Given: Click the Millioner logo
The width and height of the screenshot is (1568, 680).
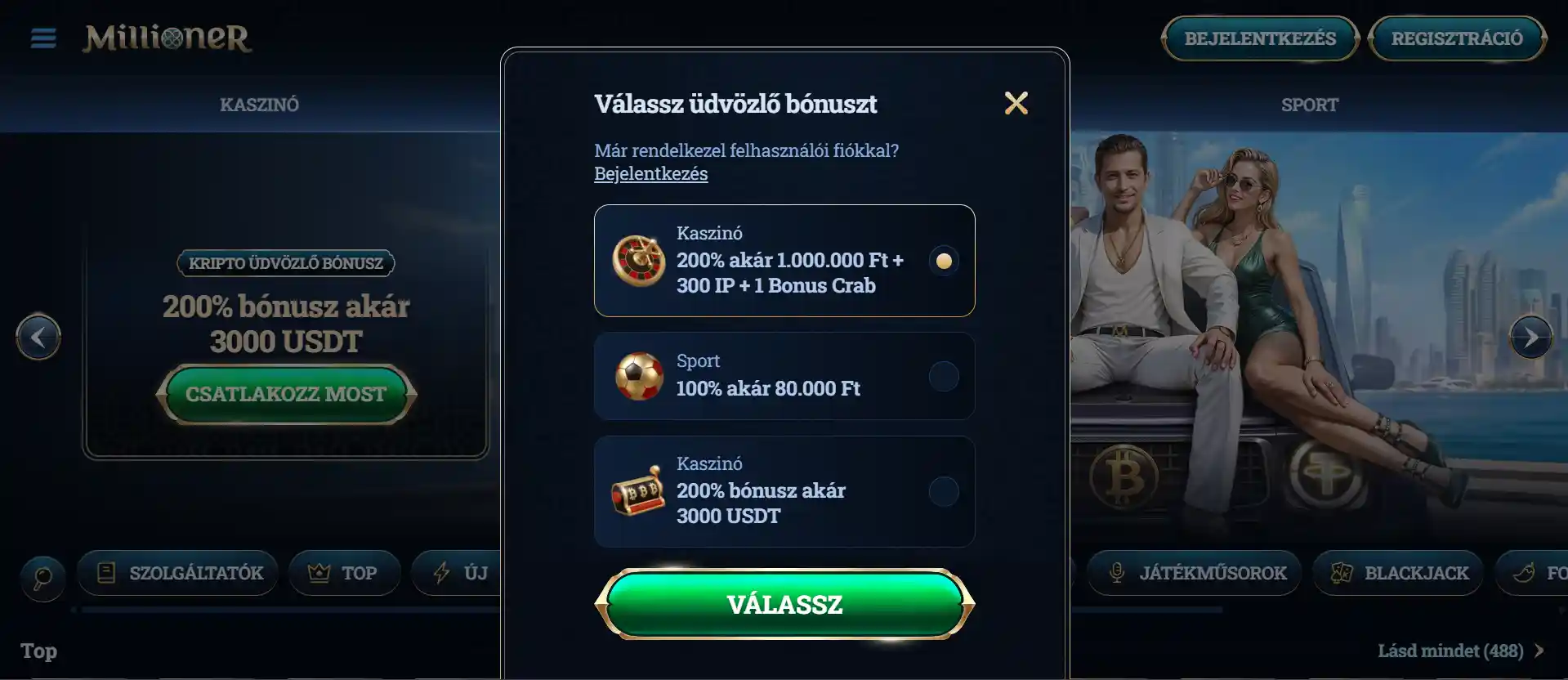Looking at the screenshot, I should [167, 38].
